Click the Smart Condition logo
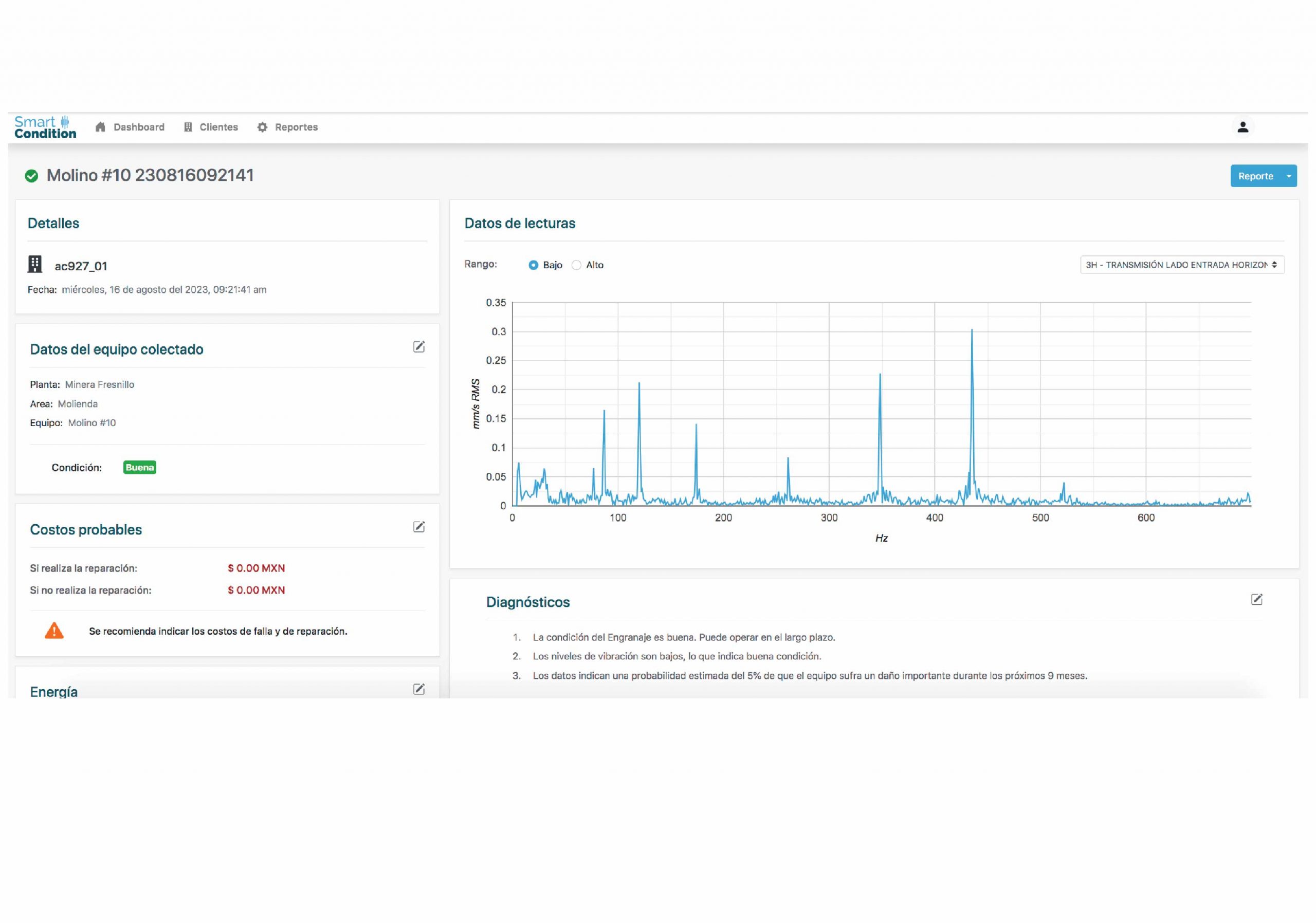 click(45, 127)
